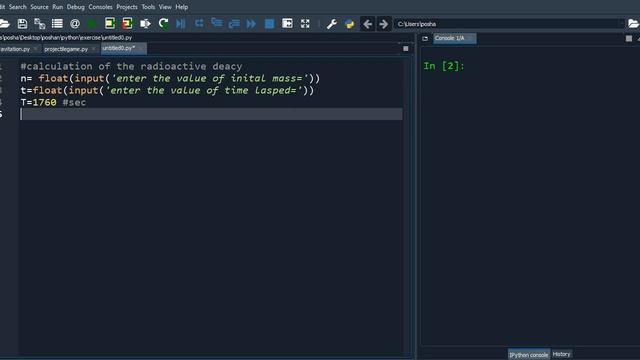Go forward with right arrow icon
Image resolution: width=640 pixels, height=360 pixels.
coord(384,24)
